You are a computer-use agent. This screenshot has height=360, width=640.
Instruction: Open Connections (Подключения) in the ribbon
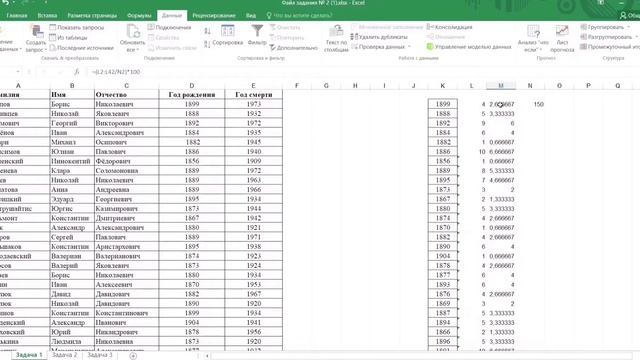(169, 27)
